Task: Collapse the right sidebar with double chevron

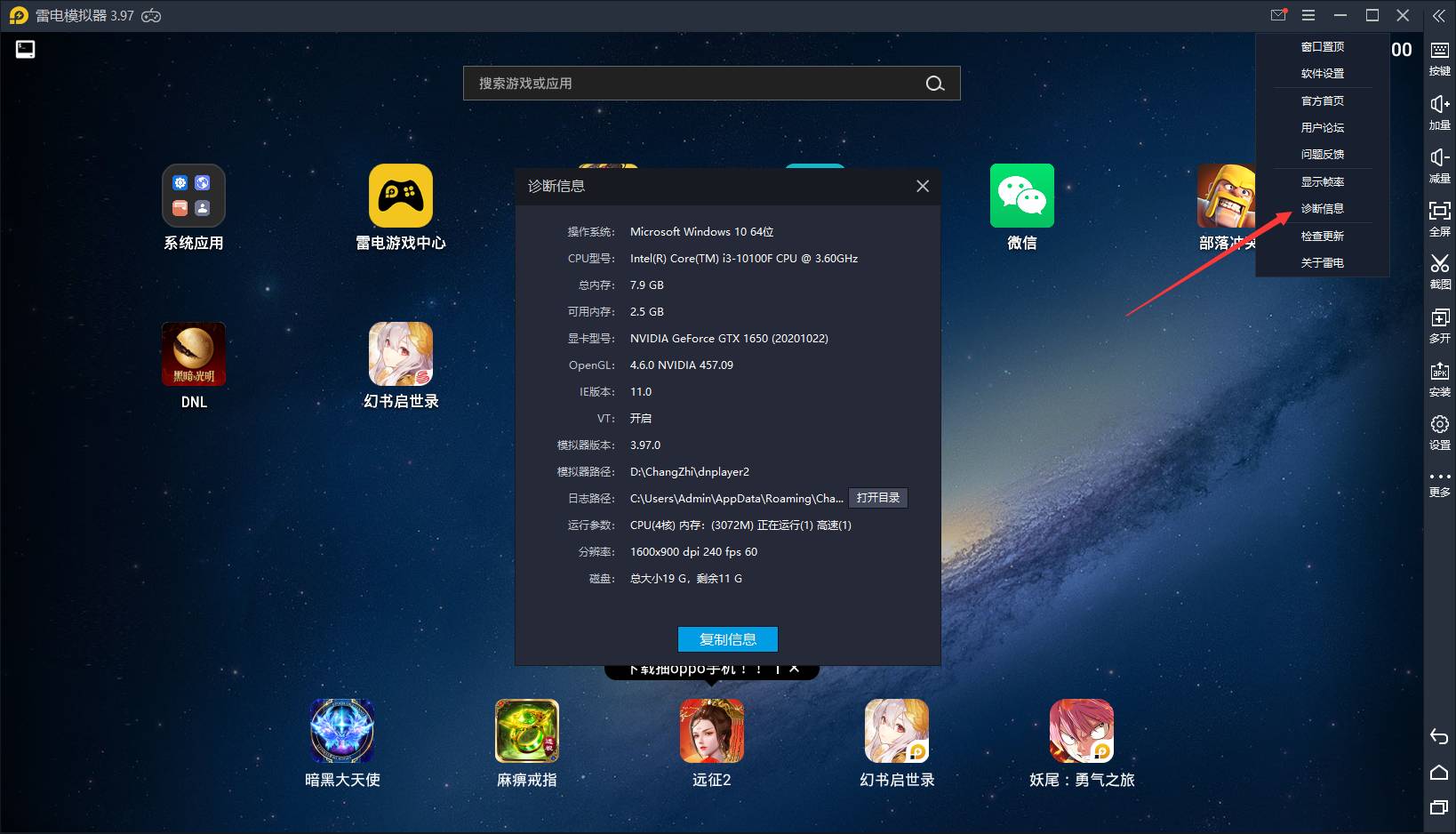Action: click(x=1438, y=15)
